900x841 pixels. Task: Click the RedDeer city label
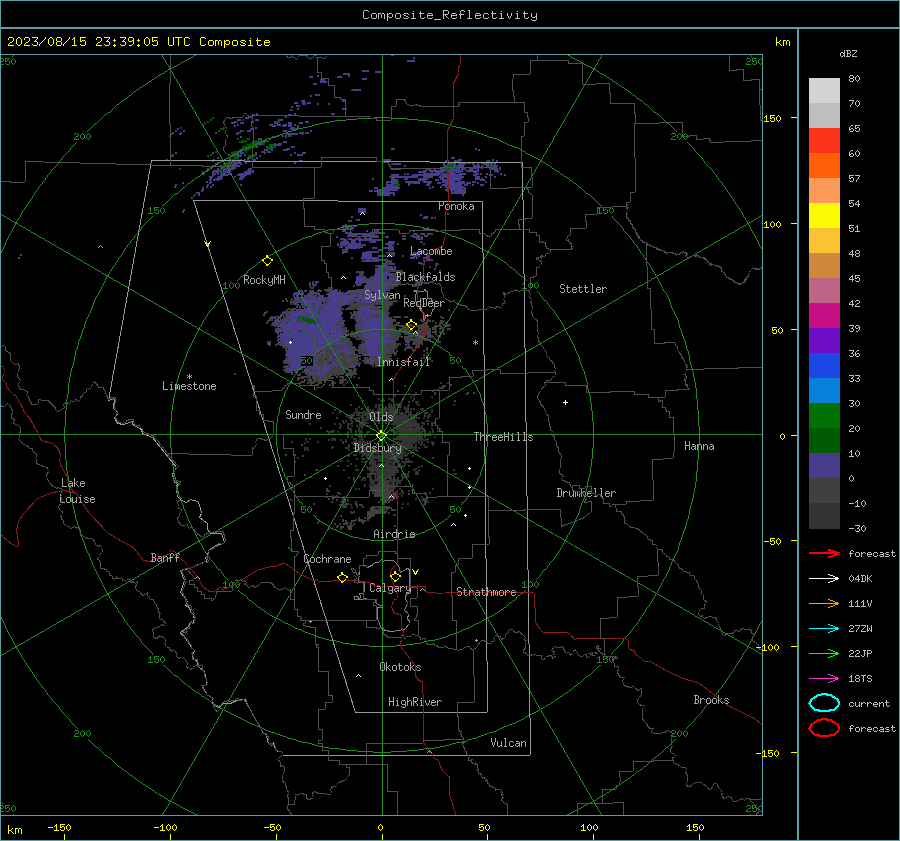coord(424,303)
